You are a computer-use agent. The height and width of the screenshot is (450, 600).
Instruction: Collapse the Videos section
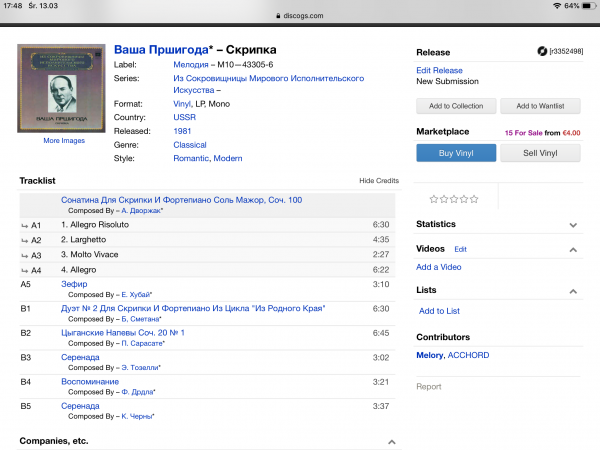pos(573,250)
